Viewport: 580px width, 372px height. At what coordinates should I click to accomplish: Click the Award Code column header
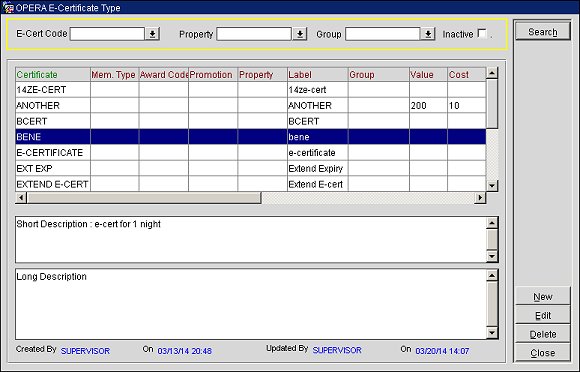pos(164,74)
